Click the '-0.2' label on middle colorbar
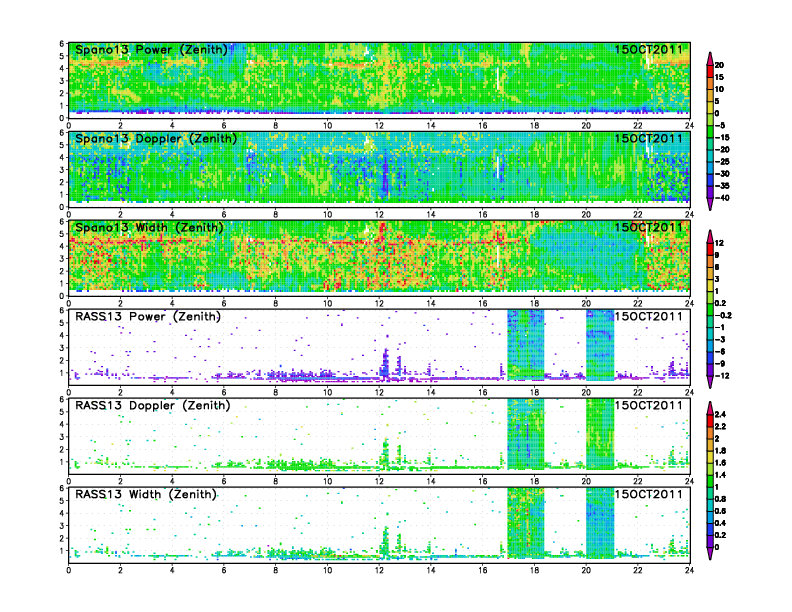This screenshot has height=612, width=792. 723,315
